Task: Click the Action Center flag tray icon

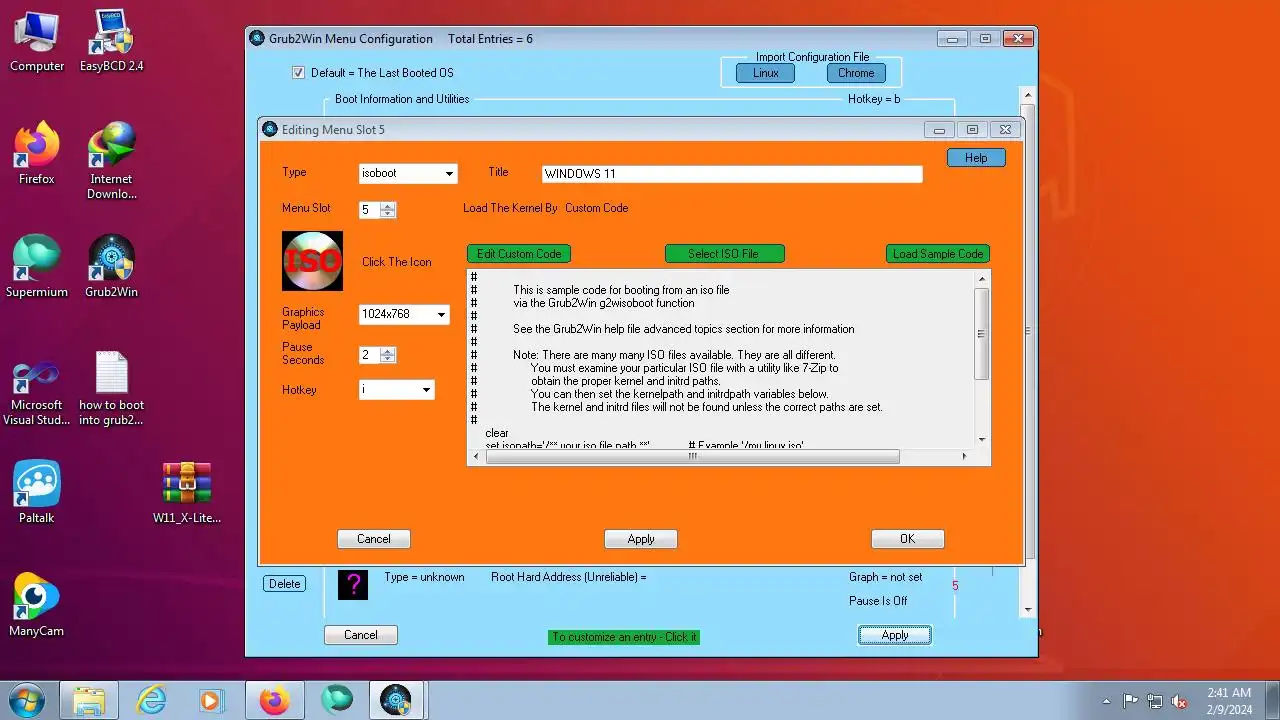Action: (x=1131, y=701)
